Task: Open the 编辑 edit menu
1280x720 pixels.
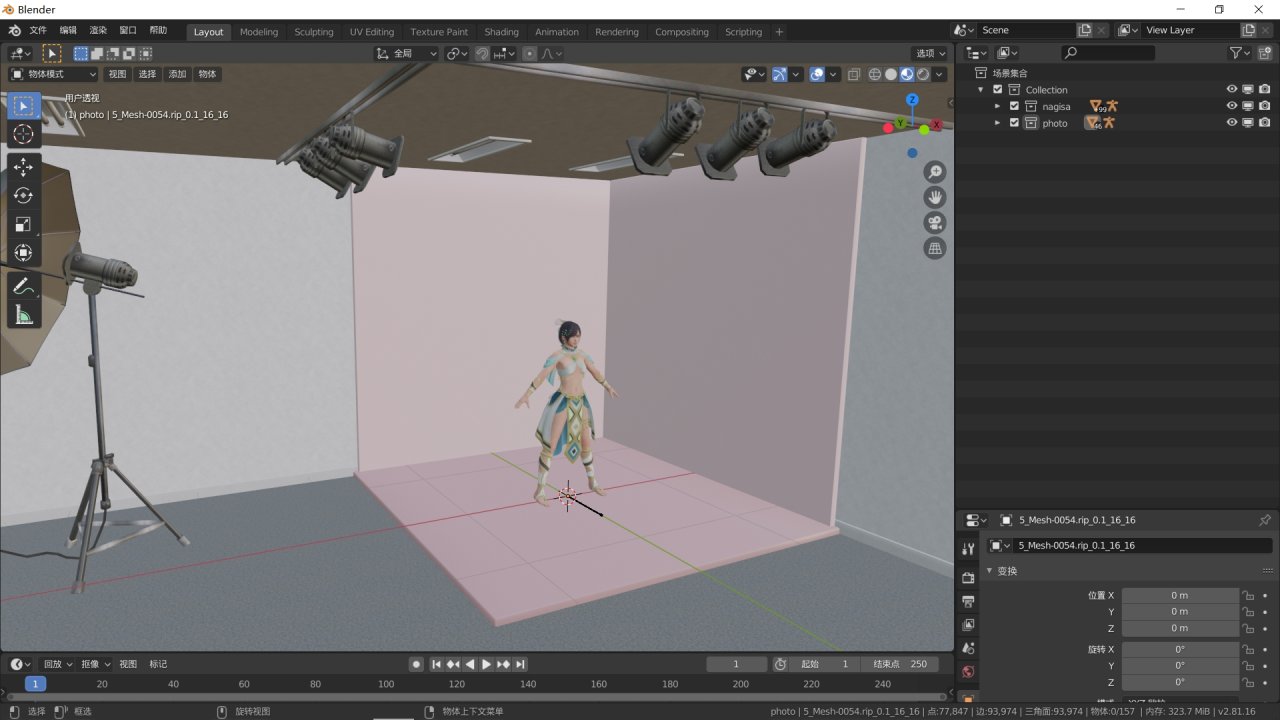Action: (68, 31)
